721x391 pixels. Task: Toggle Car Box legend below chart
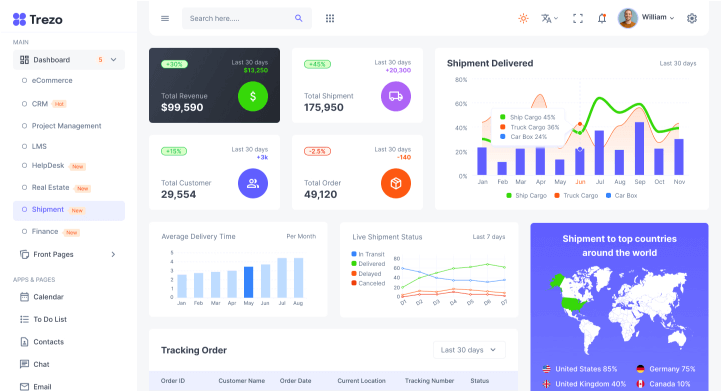point(622,196)
